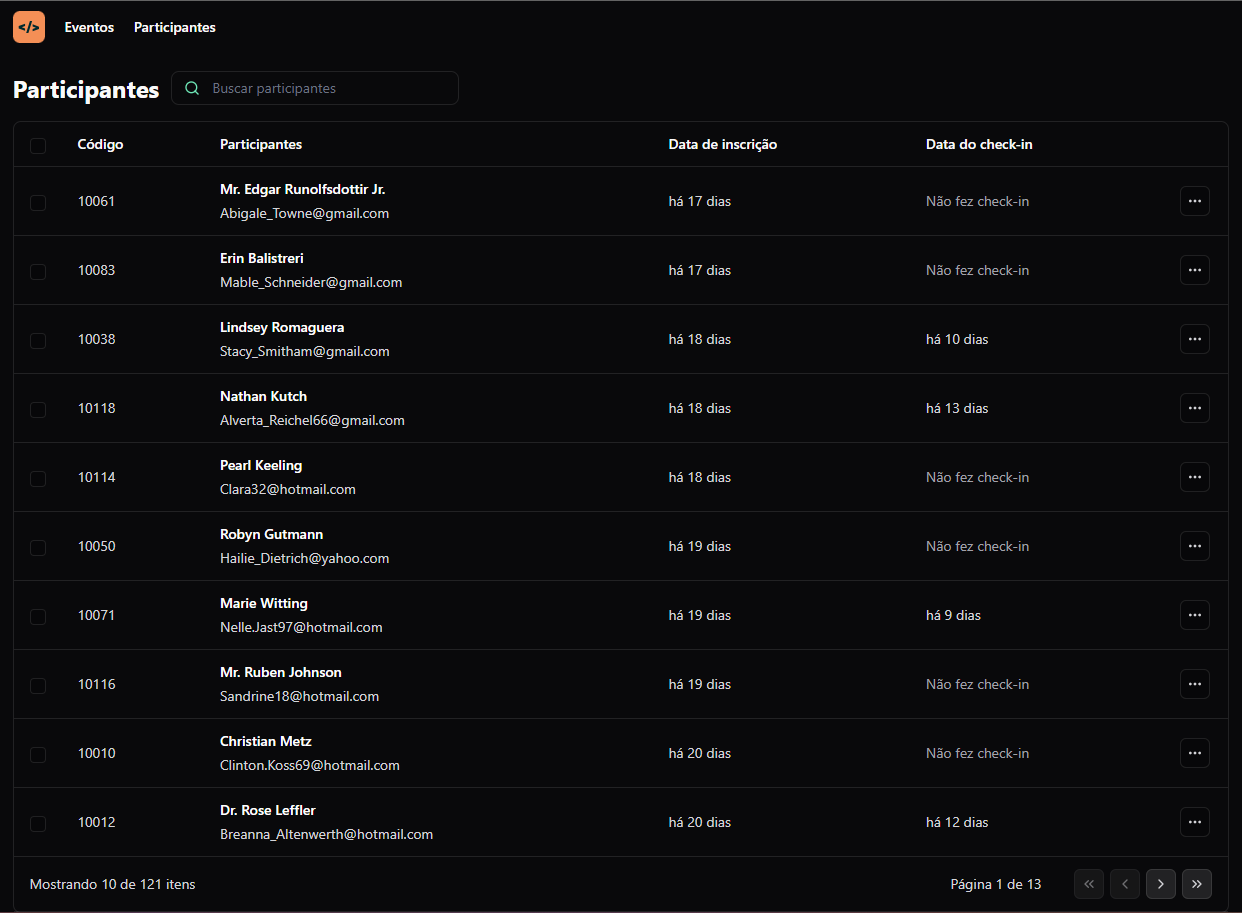Open more actions for Nathan Kutch
This screenshot has width=1242, height=913.
(x=1194, y=408)
